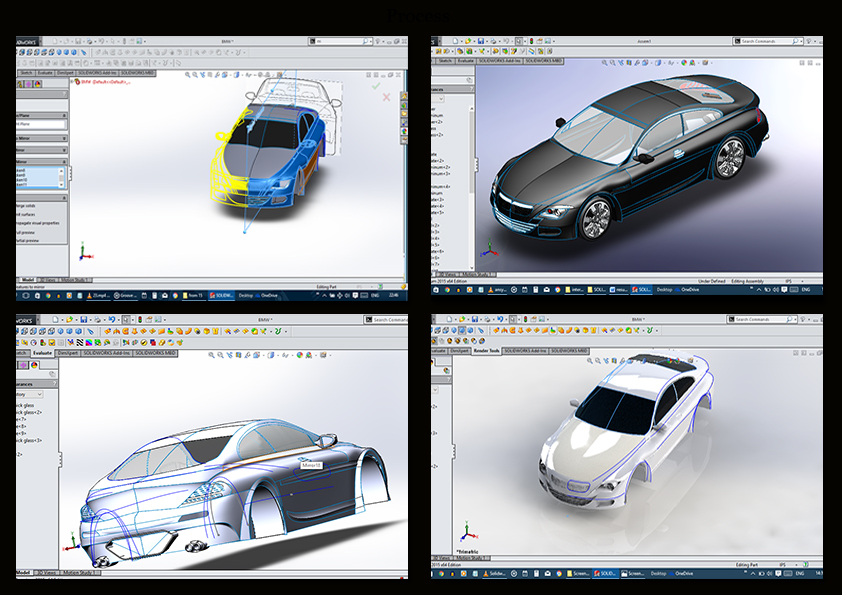Screen dimensions: 842x595
Task: Switch to DimXpert tab in Evaluate window
Action: 68,353
